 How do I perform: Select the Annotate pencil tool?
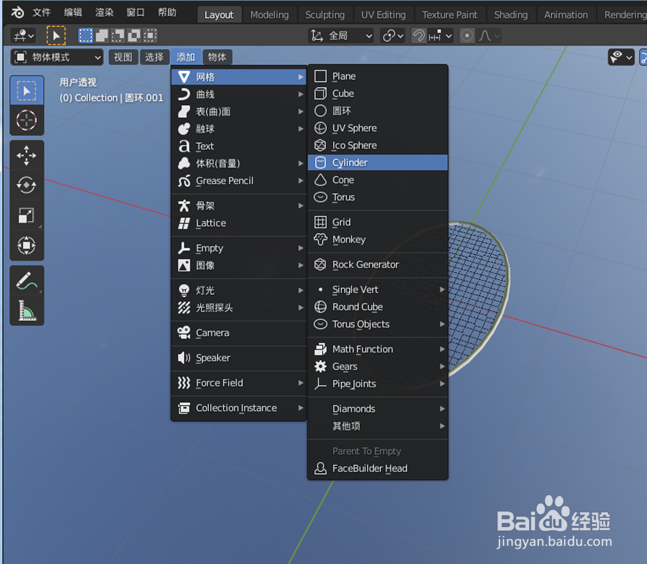tap(27, 281)
